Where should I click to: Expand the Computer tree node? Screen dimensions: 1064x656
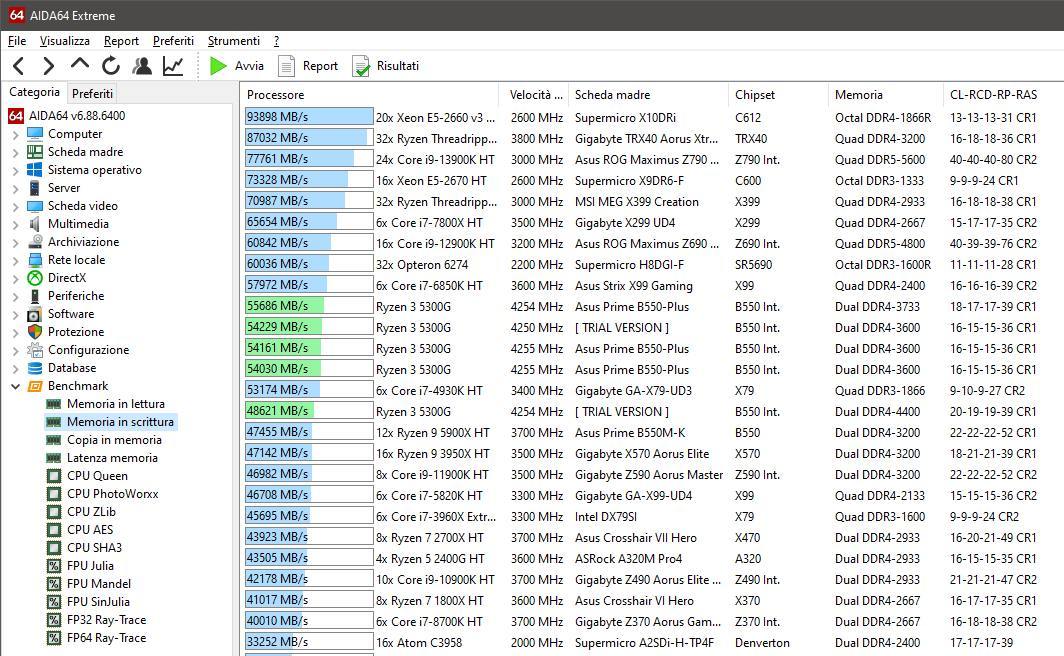coord(15,134)
